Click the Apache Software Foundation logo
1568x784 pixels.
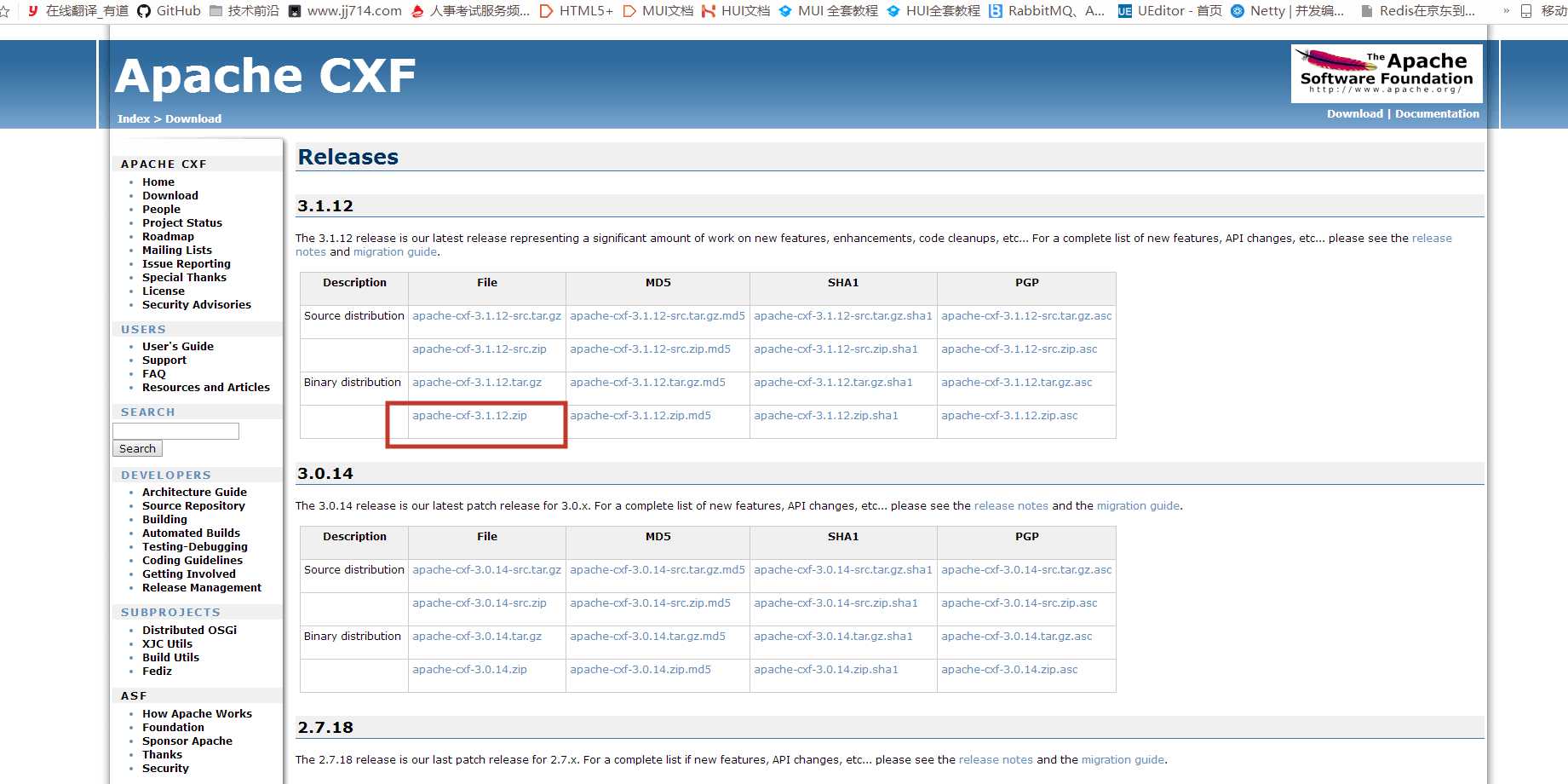click(x=1387, y=74)
